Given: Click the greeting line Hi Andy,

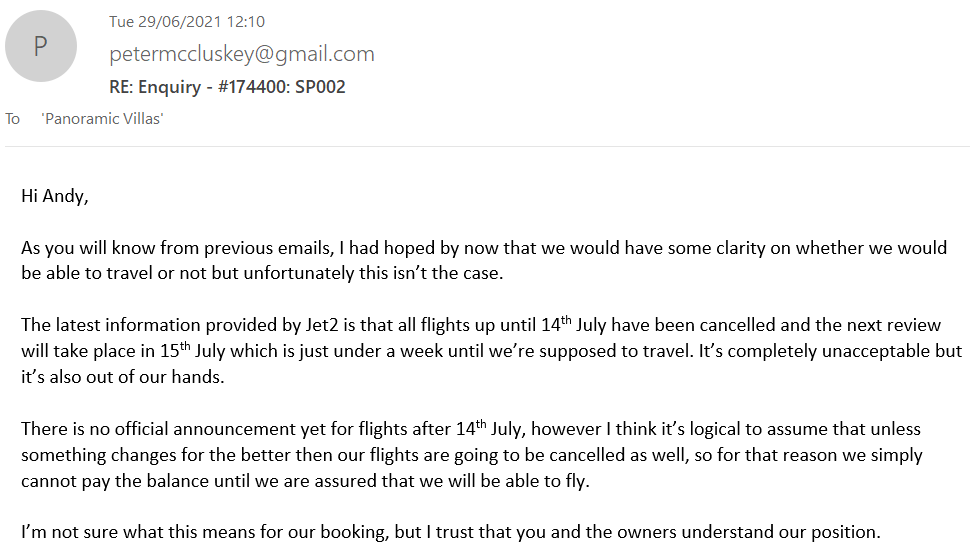Looking at the screenshot, I should click(54, 196).
